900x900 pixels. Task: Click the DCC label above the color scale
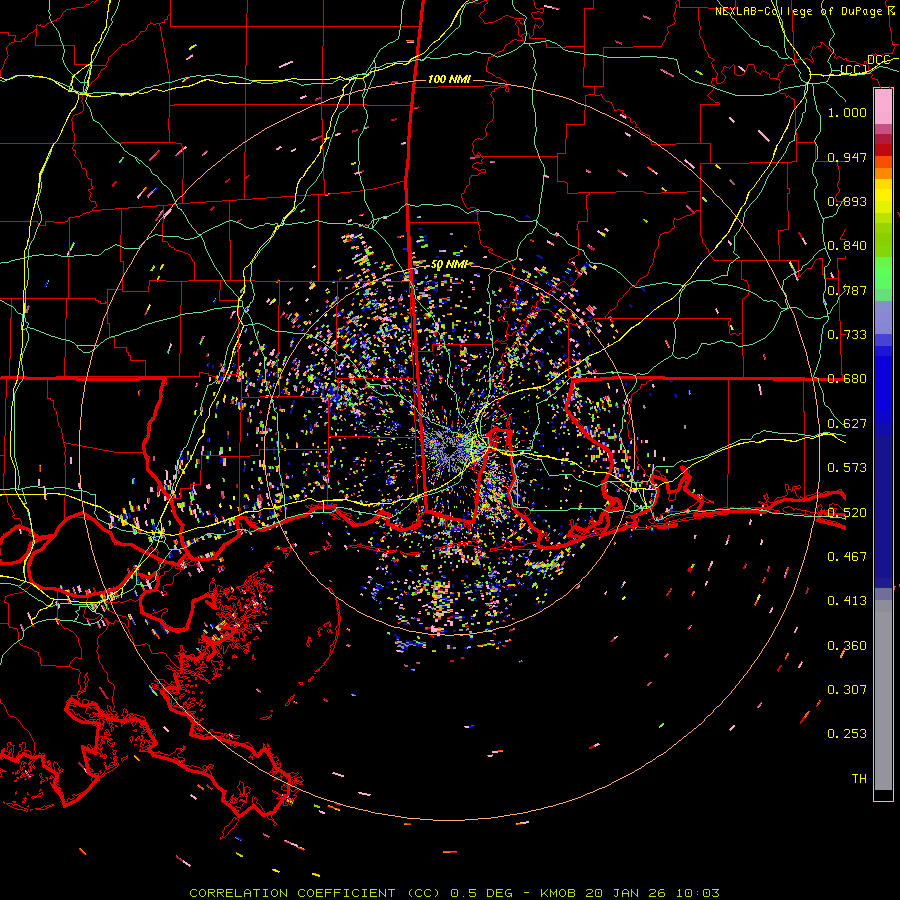click(879, 60)
